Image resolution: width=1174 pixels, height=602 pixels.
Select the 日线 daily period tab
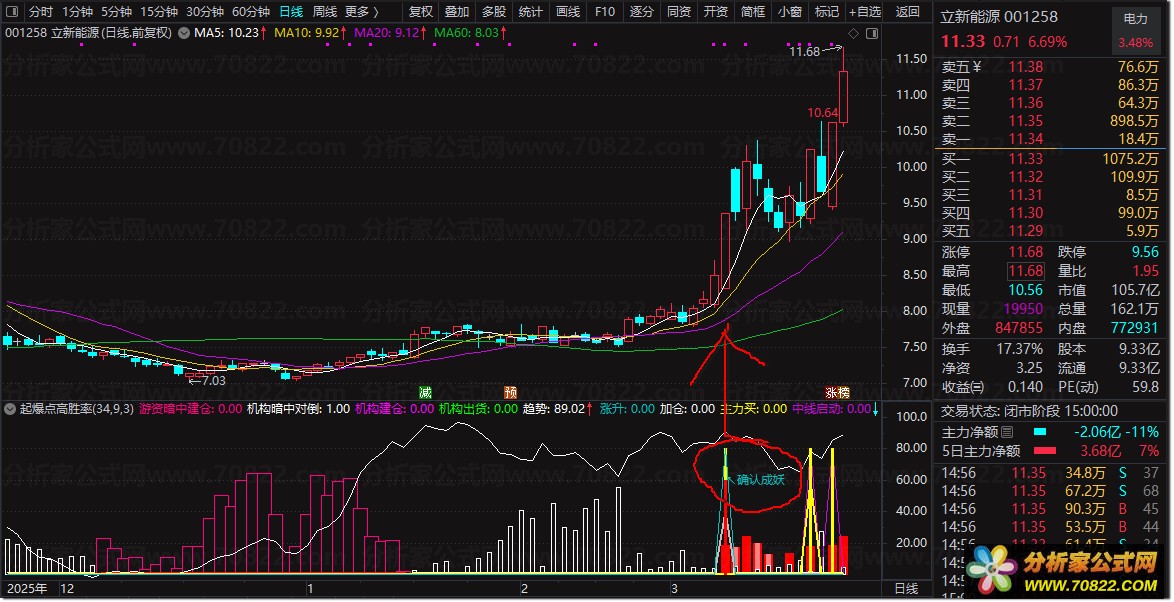pyautogui.click(x=291, y=11)
